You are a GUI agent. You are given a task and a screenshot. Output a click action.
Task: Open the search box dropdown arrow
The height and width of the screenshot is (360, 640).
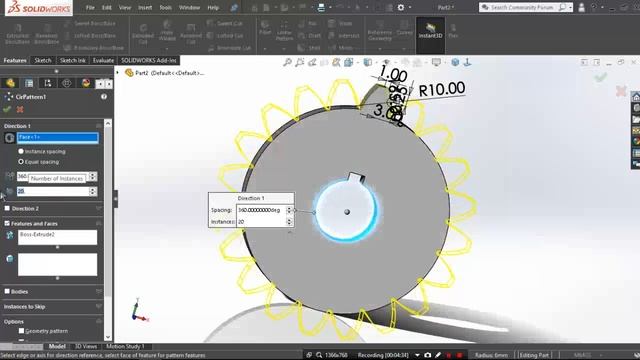point(570,7)
